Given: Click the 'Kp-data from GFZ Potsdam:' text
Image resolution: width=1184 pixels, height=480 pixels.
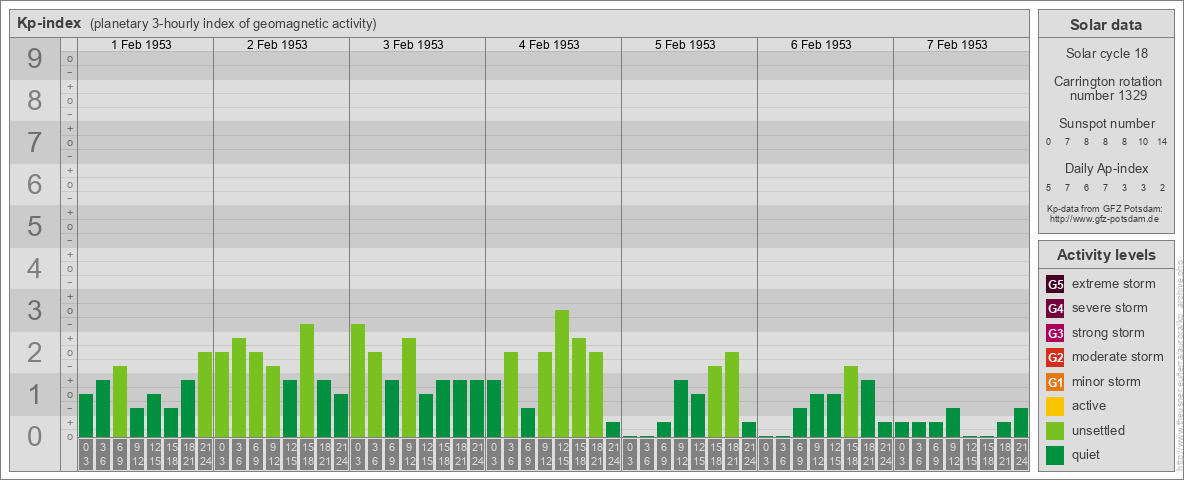Looking at the screenshot, I should pos(1104,209).
